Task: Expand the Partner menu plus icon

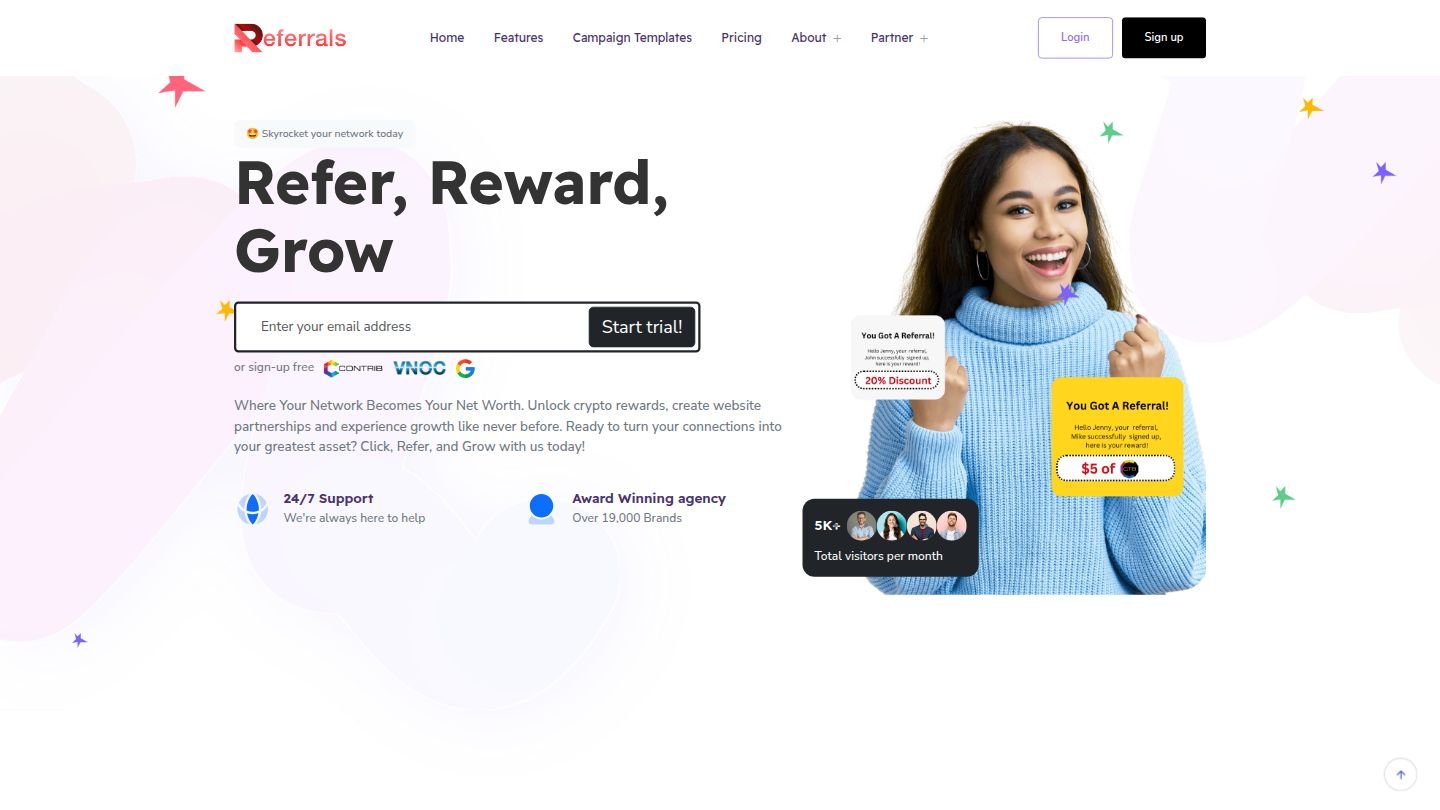Action: click(924, 39)
